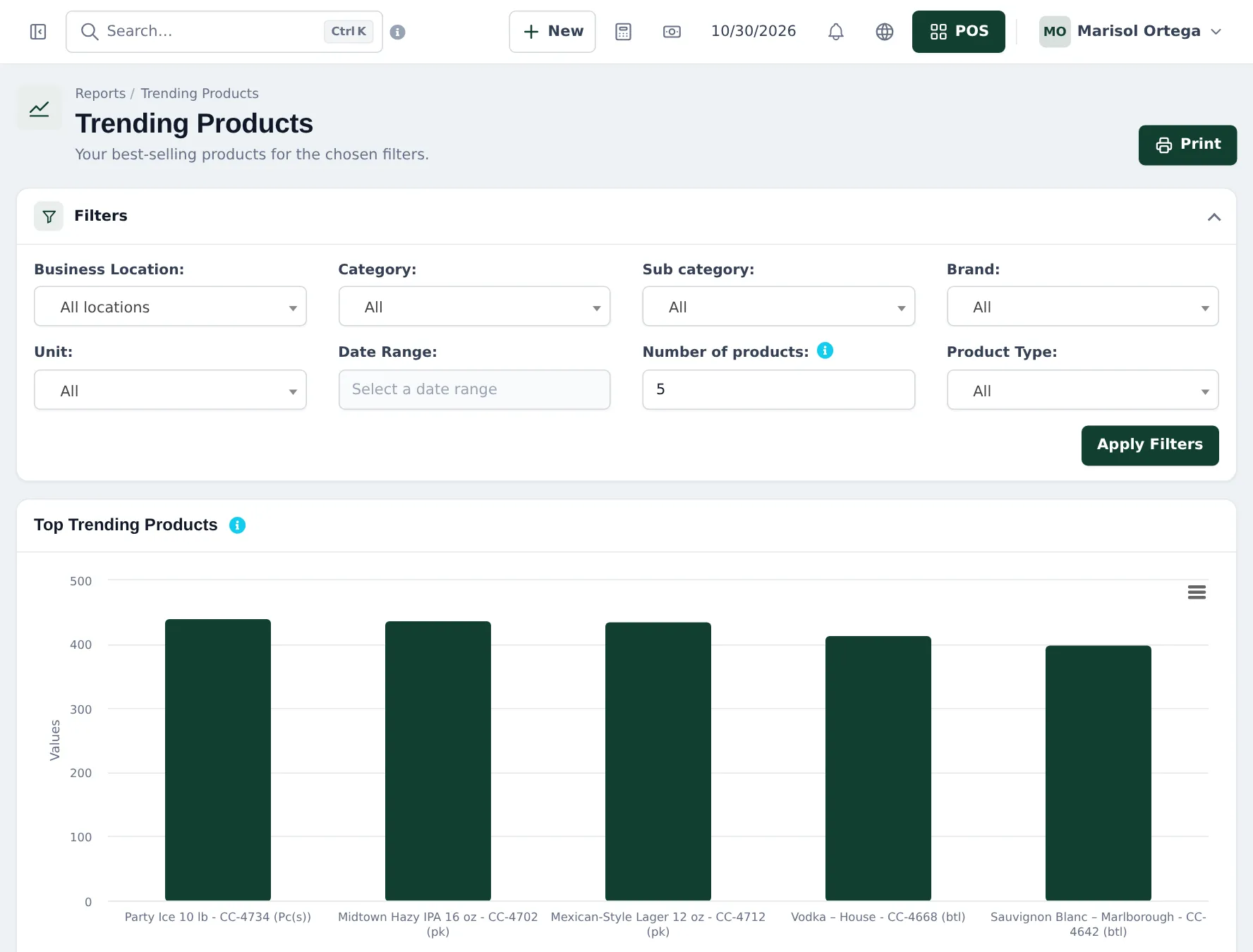Open the notifications bell
The height and width of the screenshot is (952, 1253).
pyautogui.click(x=835, y=32)
